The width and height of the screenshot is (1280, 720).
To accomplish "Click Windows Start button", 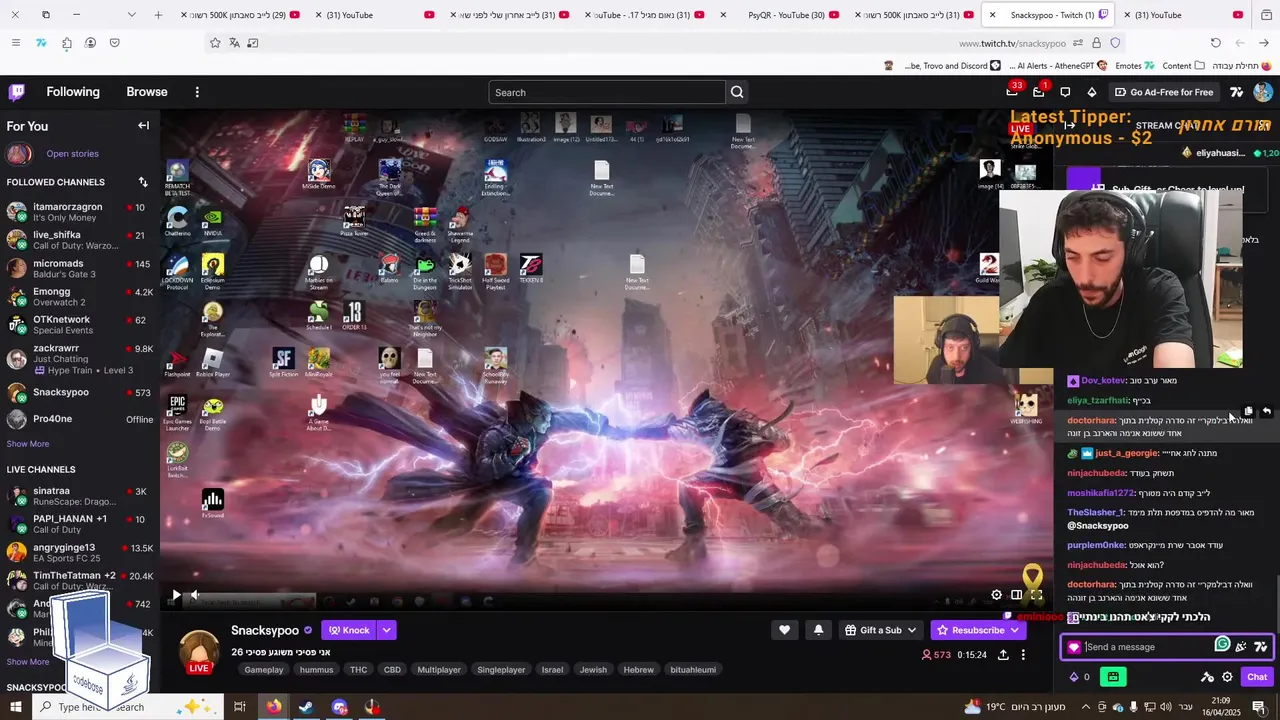I will click(17, 707).
